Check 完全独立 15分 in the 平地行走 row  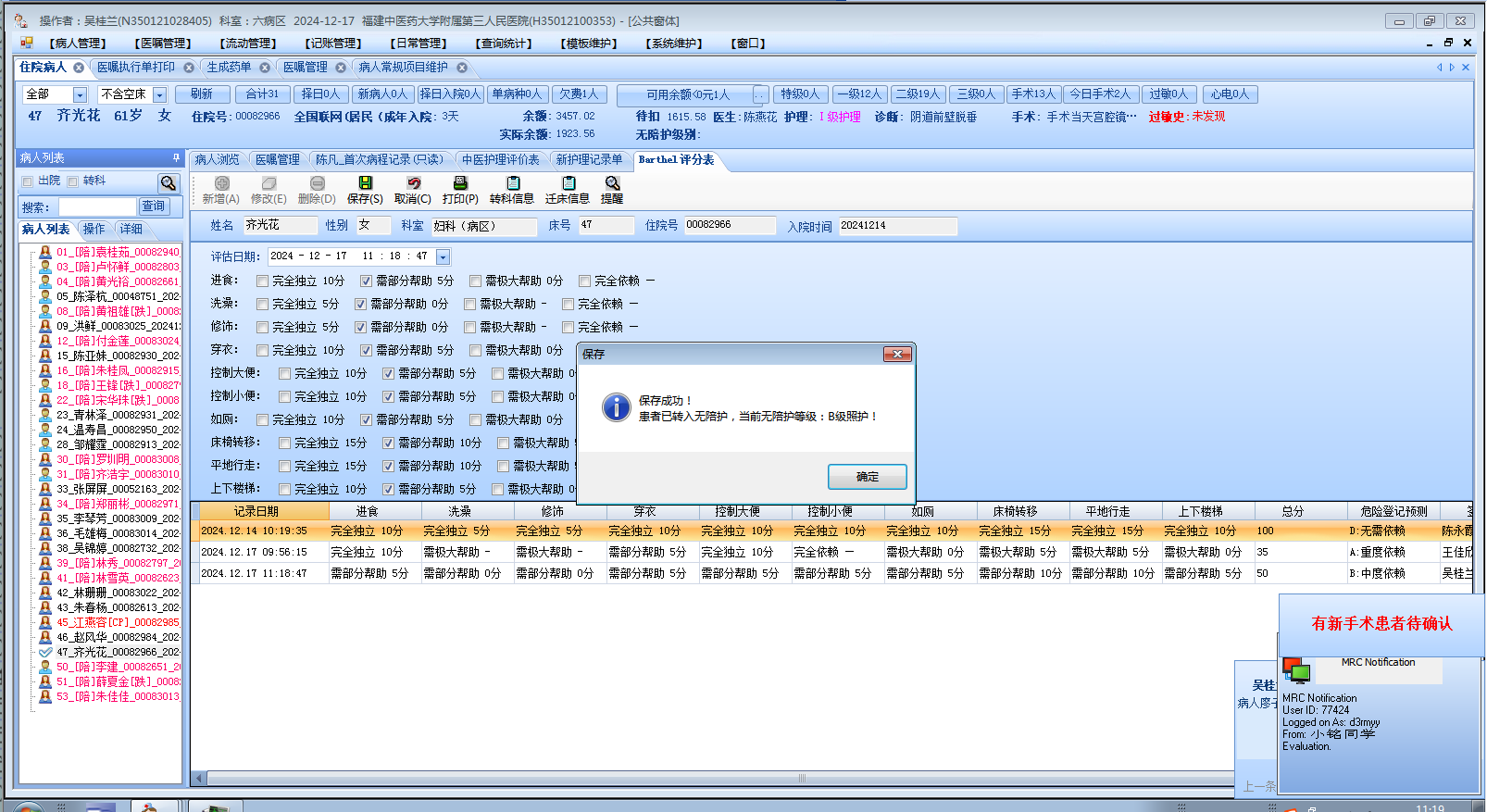click(285, 466)
